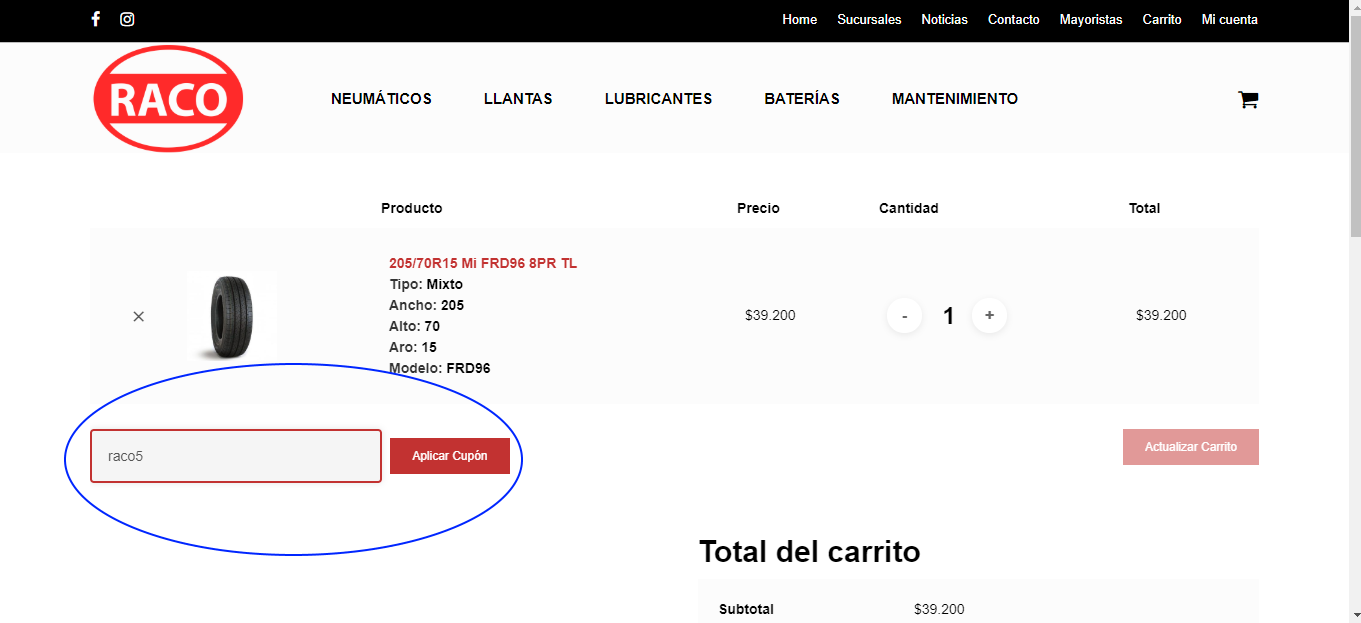This screenshot has width=1361, height=623.
Task: Click the Ancho: 205 text
Action: coord(426,305)
